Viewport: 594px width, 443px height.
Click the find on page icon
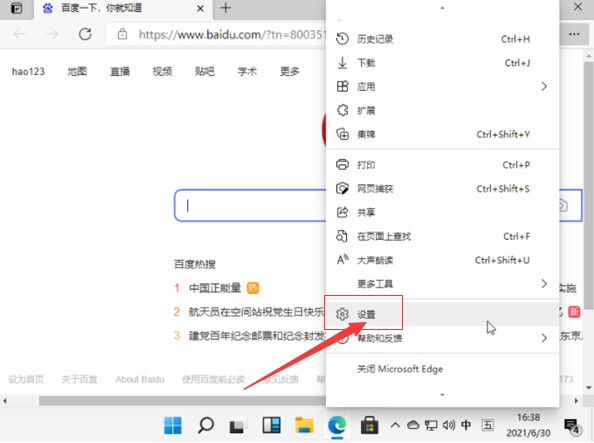(342, 236)
